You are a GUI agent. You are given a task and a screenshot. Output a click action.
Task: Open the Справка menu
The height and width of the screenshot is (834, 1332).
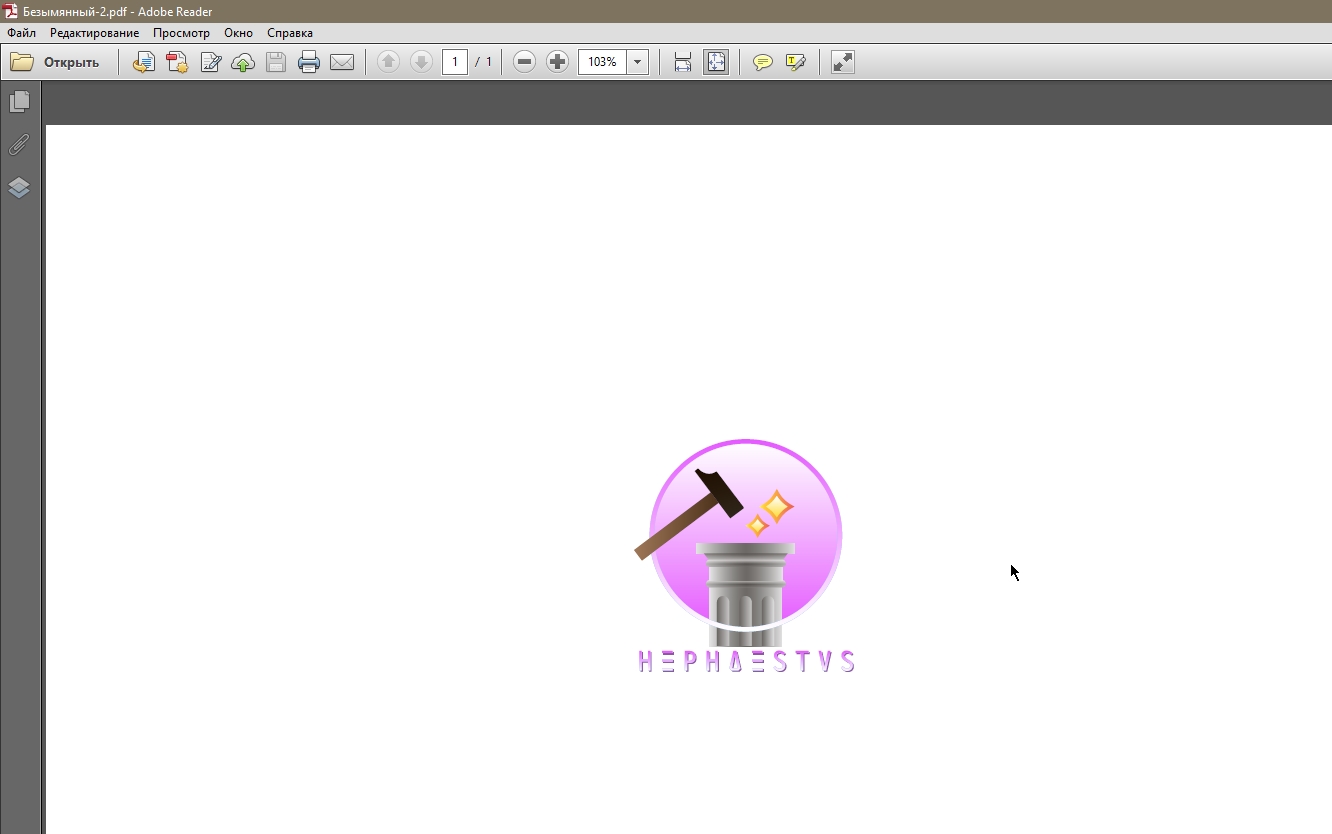[290, 33]
